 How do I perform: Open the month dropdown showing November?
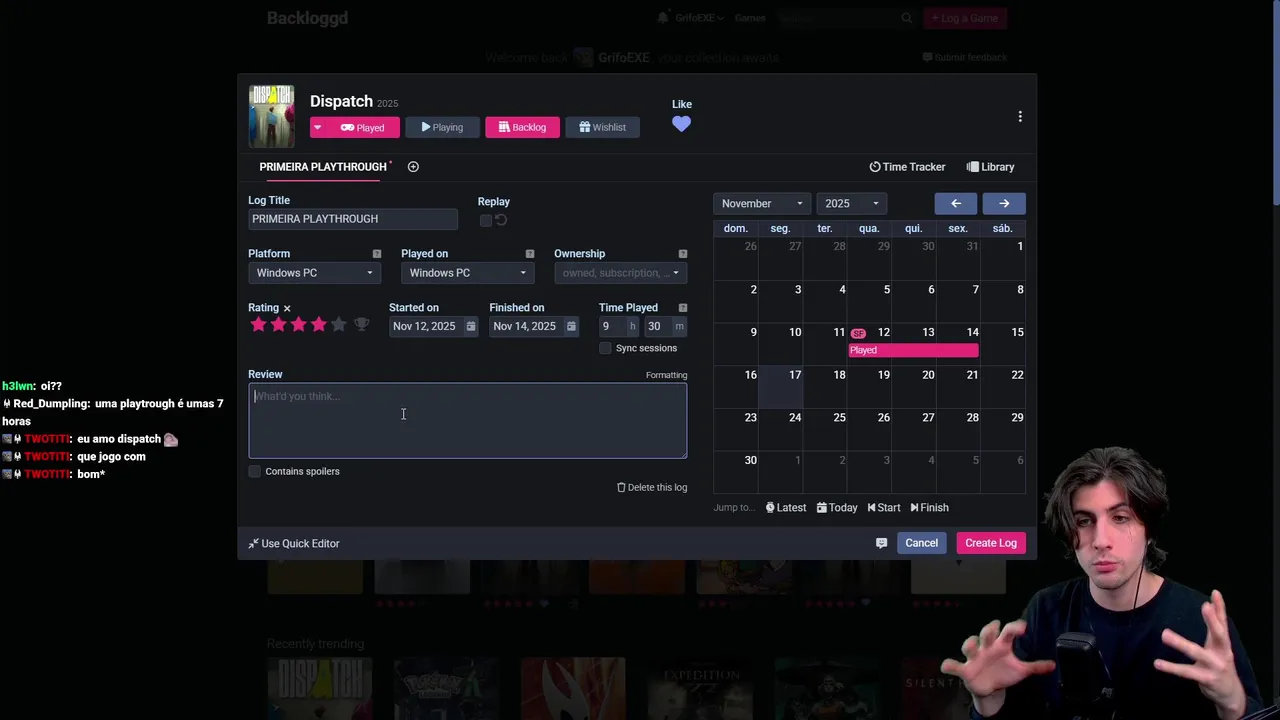coord(761,204)
